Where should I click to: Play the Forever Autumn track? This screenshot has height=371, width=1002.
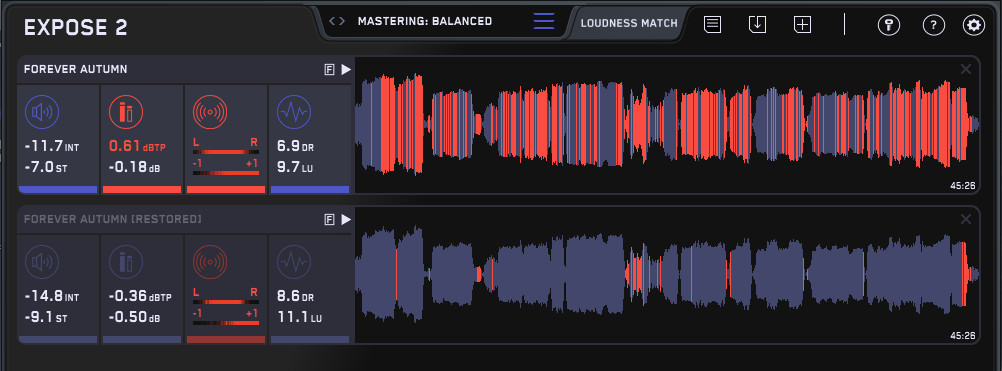point(346,70)
